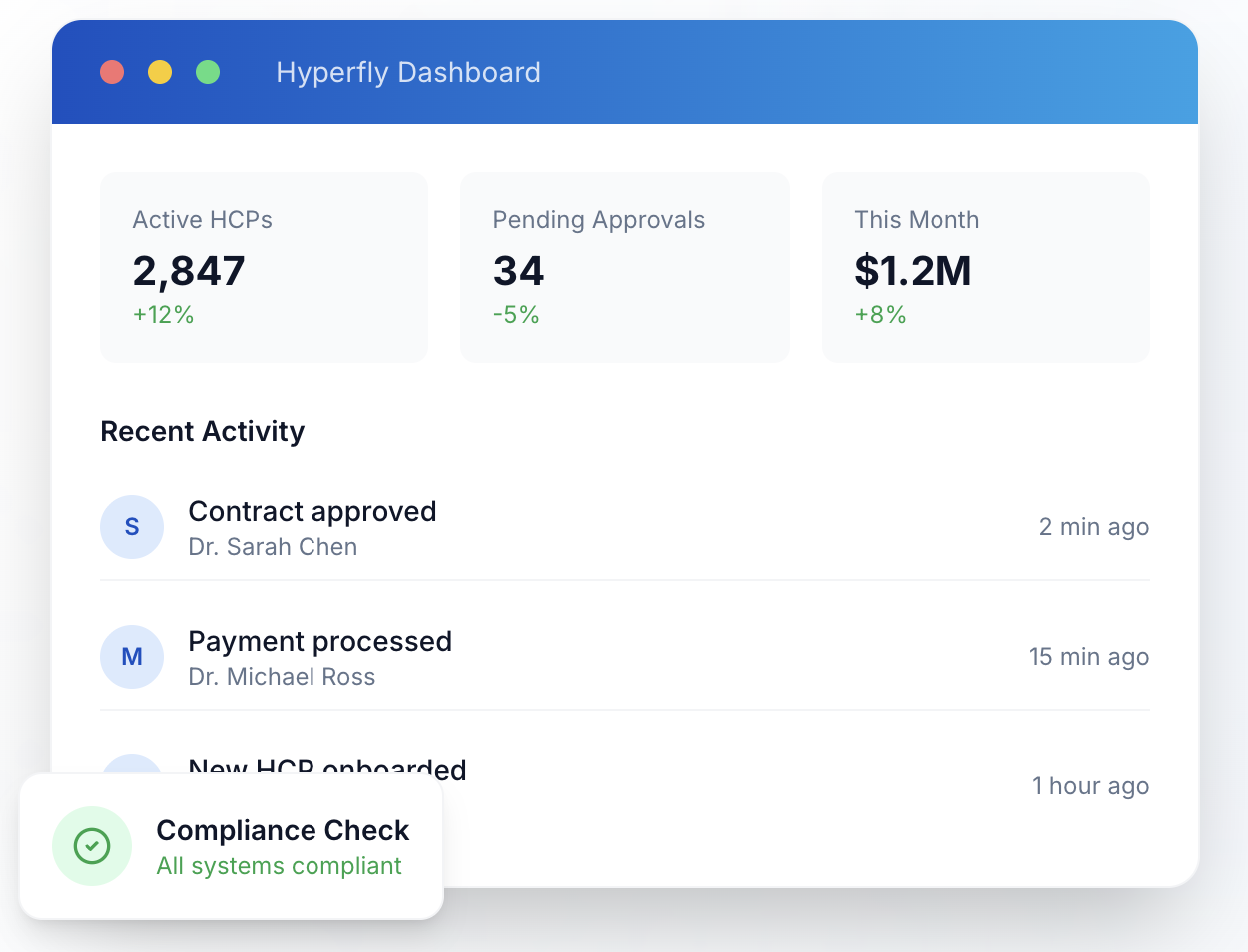Open the Pending Approvals stat card
The height and width of the screenshot is (952, 1248).
point(624,266)
